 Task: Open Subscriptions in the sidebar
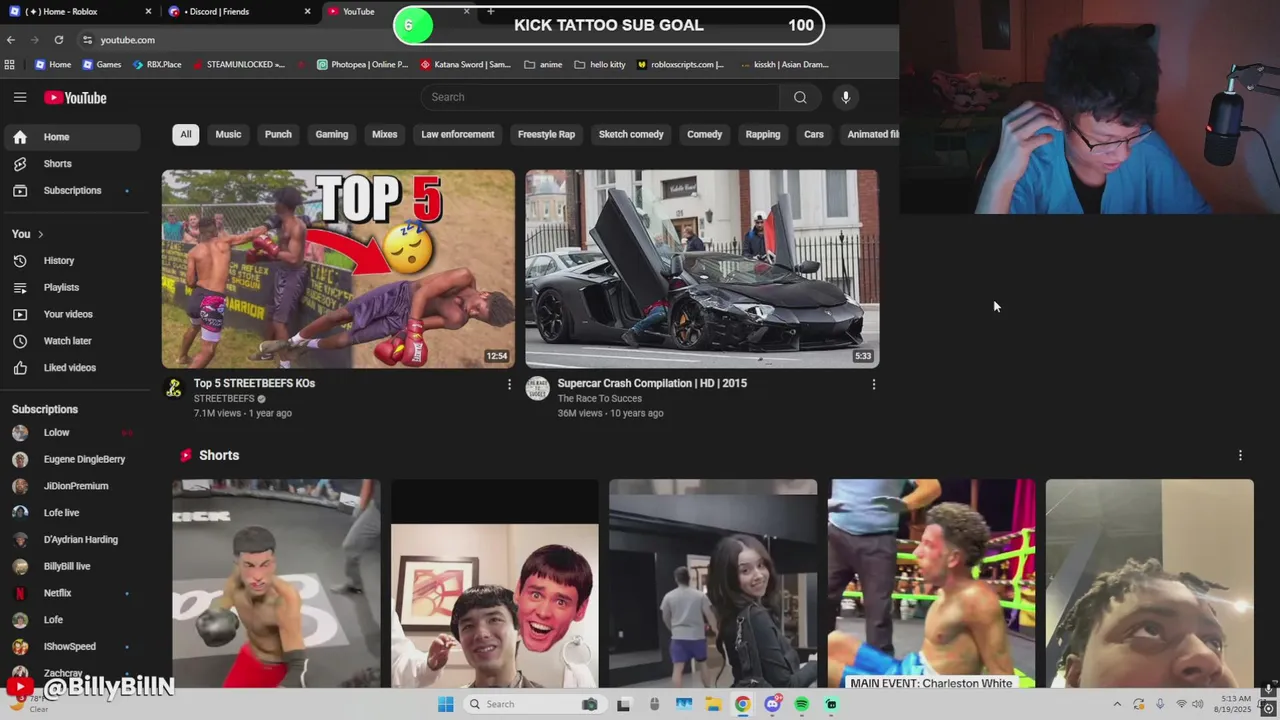[x=72, y=191]
